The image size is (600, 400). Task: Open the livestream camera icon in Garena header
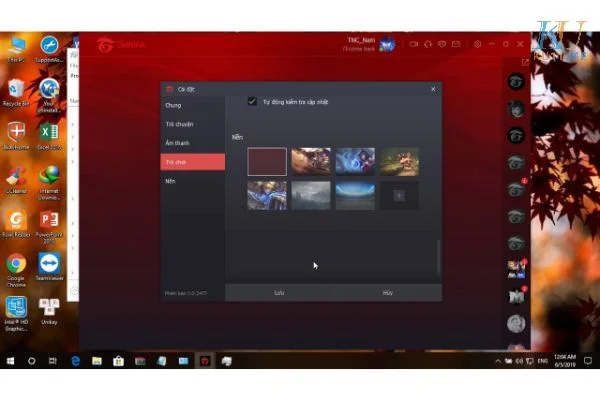pos(414,44)
